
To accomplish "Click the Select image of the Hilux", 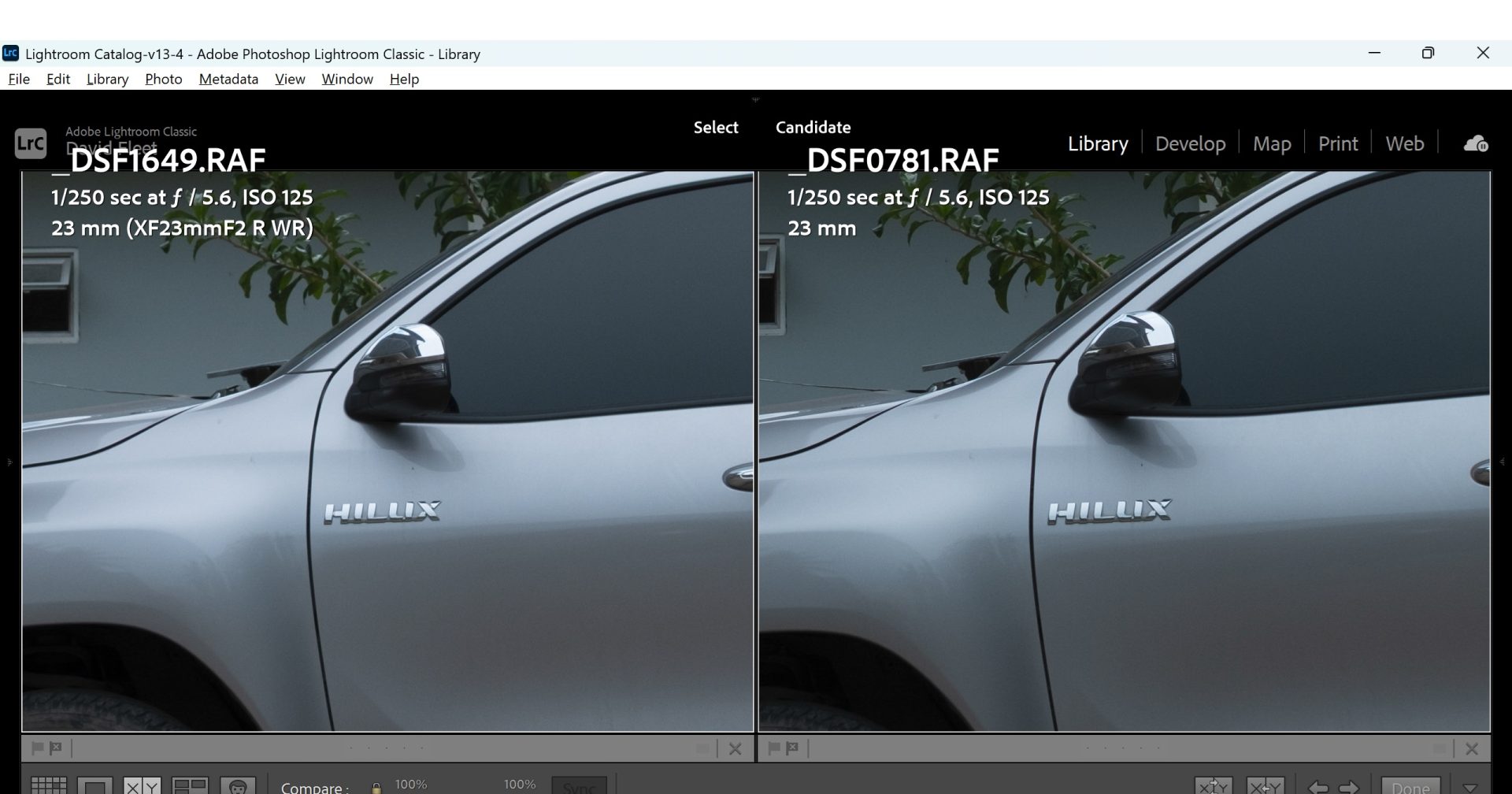I will tap(387, 451).
